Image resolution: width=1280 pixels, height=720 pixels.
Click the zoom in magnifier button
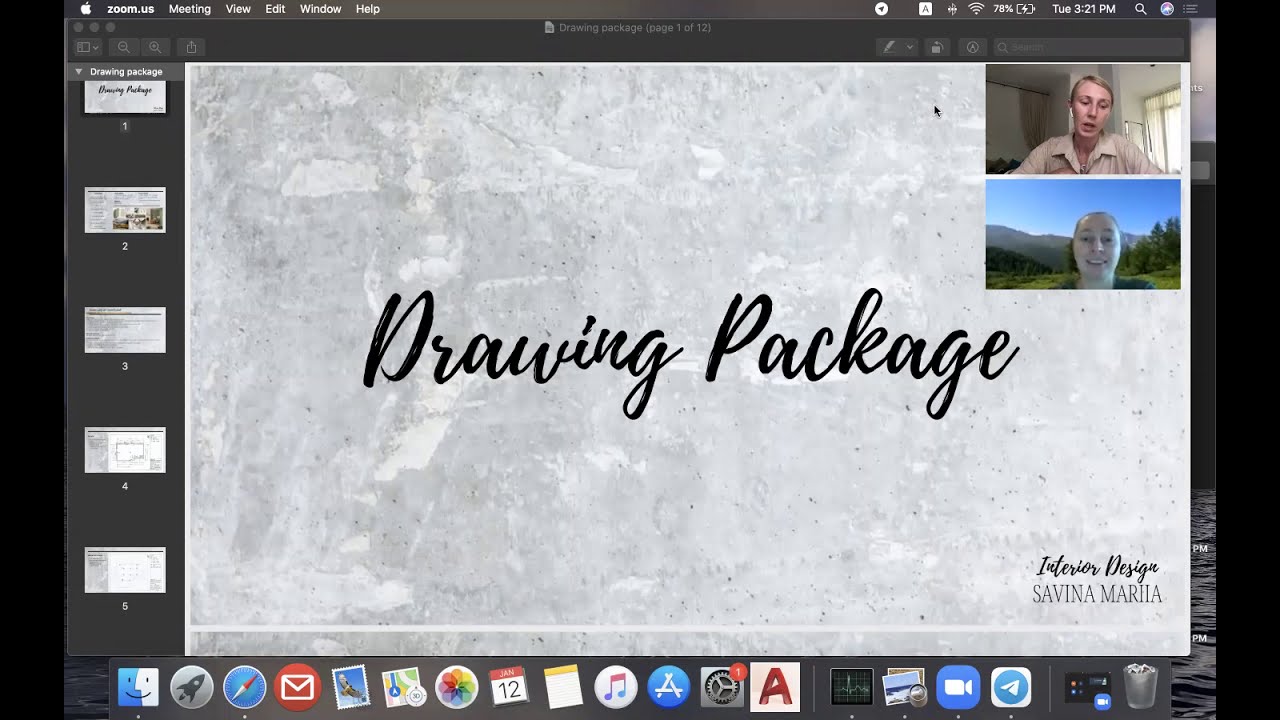point(155,47)
